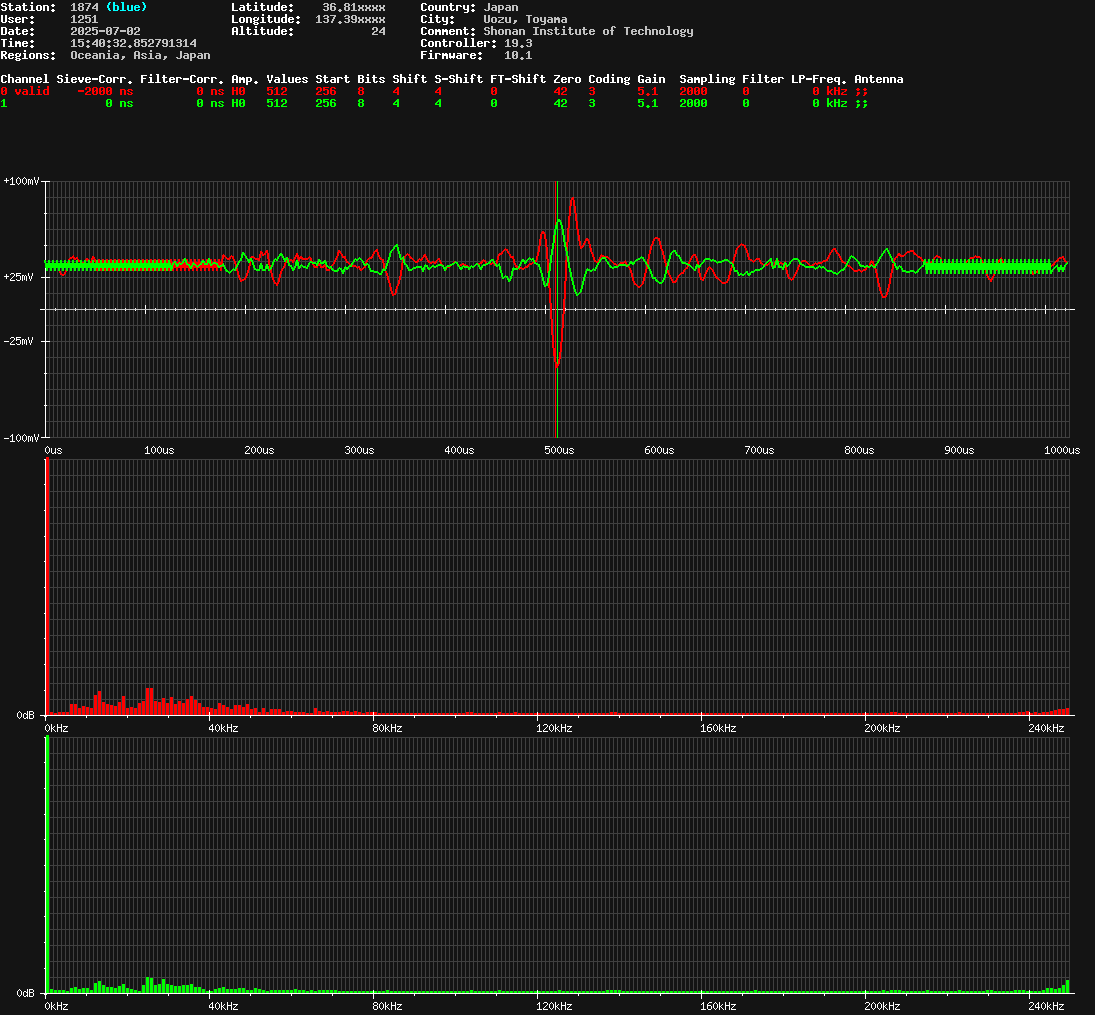Click the 500us time axis label
The width and height of the screenshot is (1095, 1015).
[559, 450]
